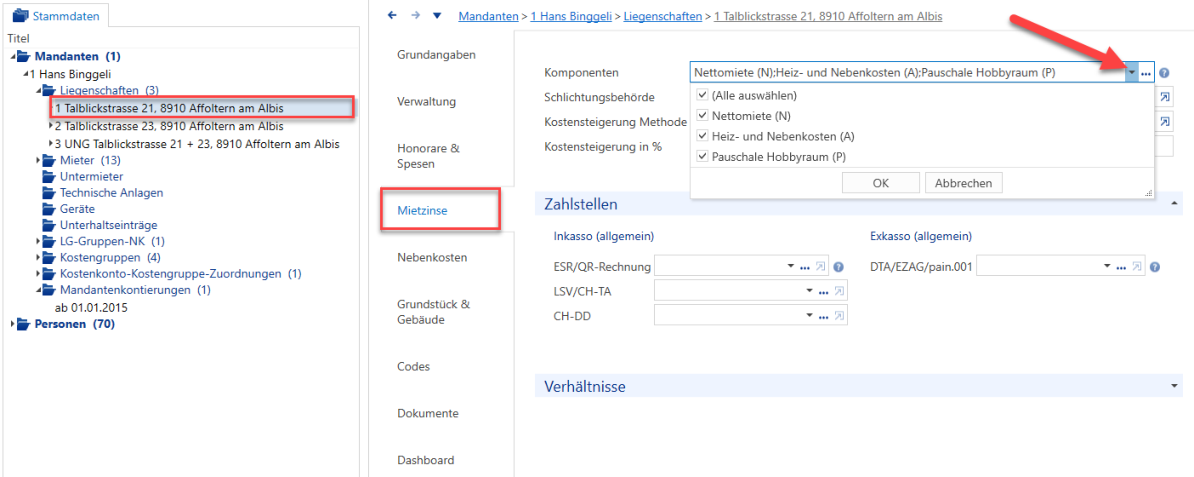Open the Honorare & Spesen tab
This screenshot has height=477, width=1194.
tap(428, 155)
